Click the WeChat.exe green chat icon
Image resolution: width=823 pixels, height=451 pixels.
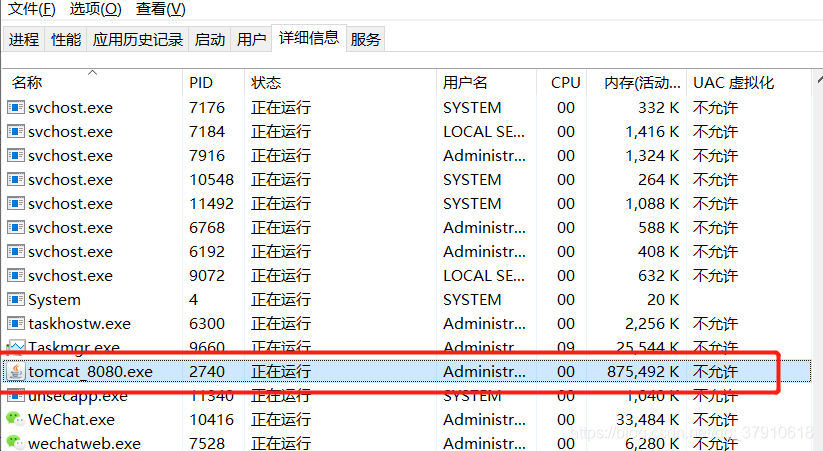(x=15, y=419)
